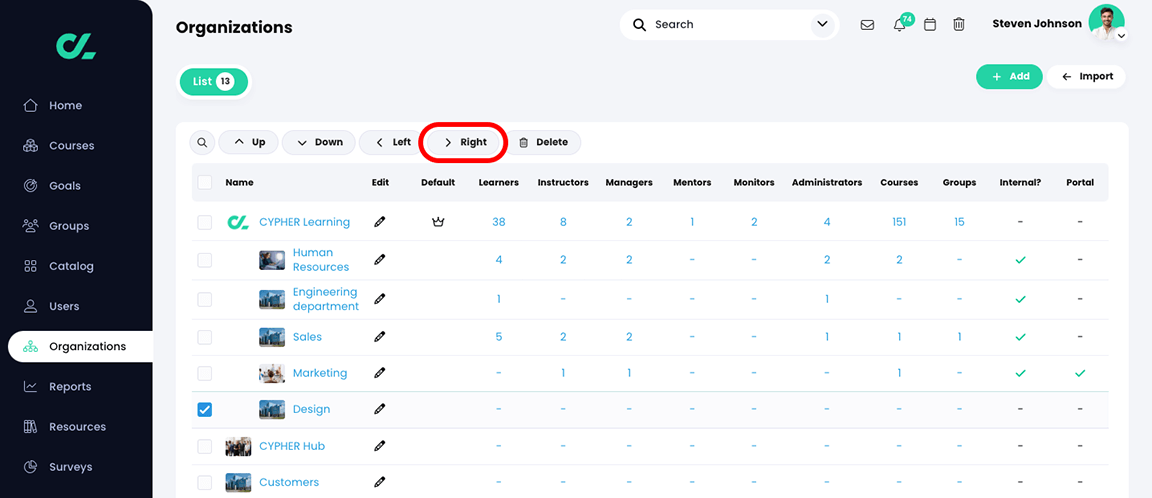Open the messages envelope icon

867,25
